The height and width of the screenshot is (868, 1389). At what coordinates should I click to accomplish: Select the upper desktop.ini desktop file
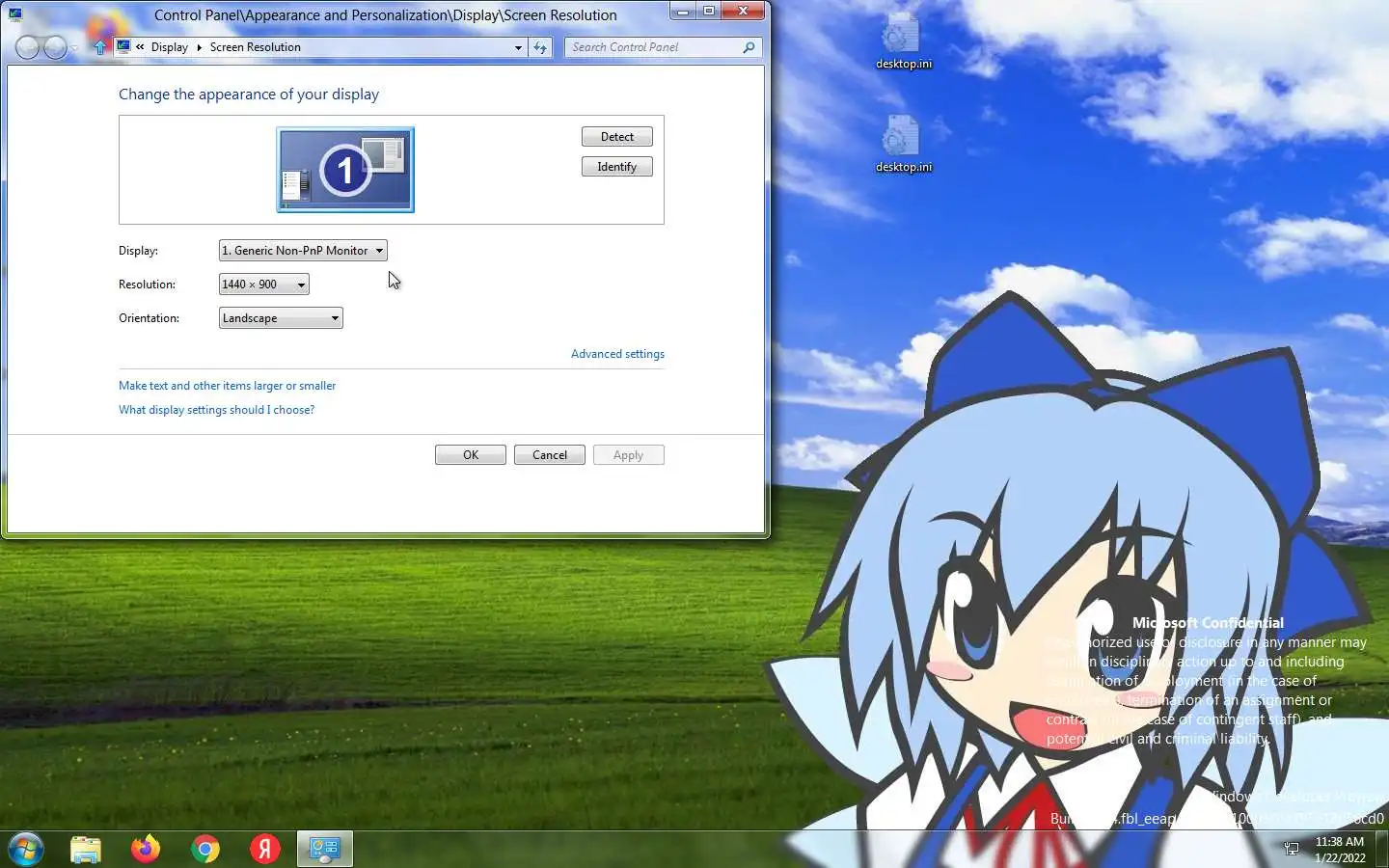[904, 41]
